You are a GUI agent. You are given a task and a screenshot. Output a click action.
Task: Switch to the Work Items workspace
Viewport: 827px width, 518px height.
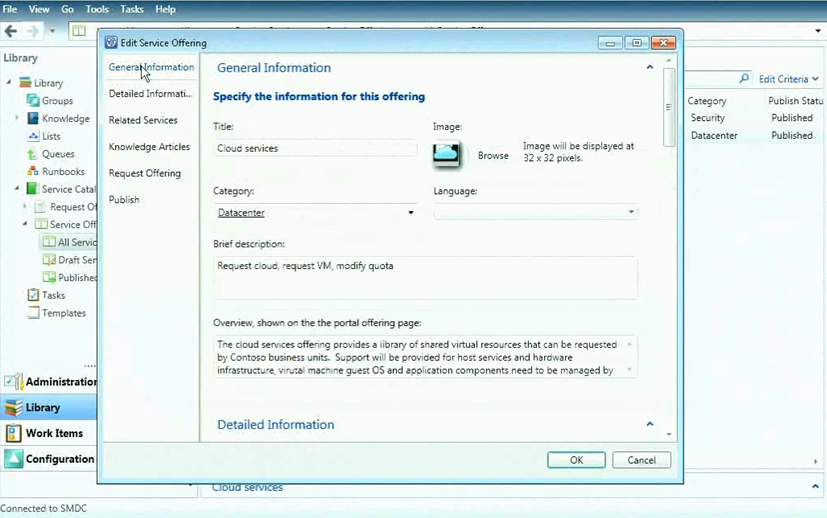50,433
